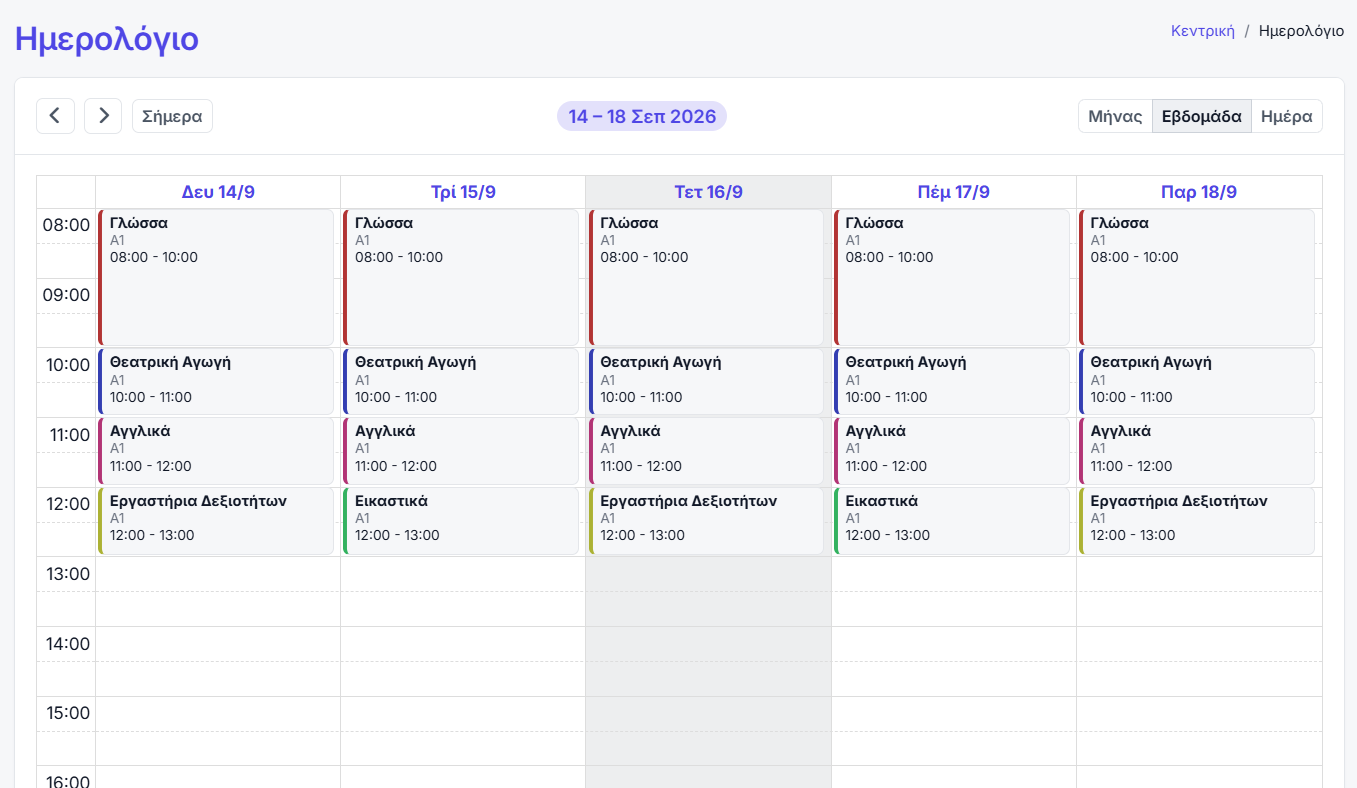1357x788 pixels.
Task: Open Tuesday's Θεατρική Αγωγή event
Action: (461, 382)
